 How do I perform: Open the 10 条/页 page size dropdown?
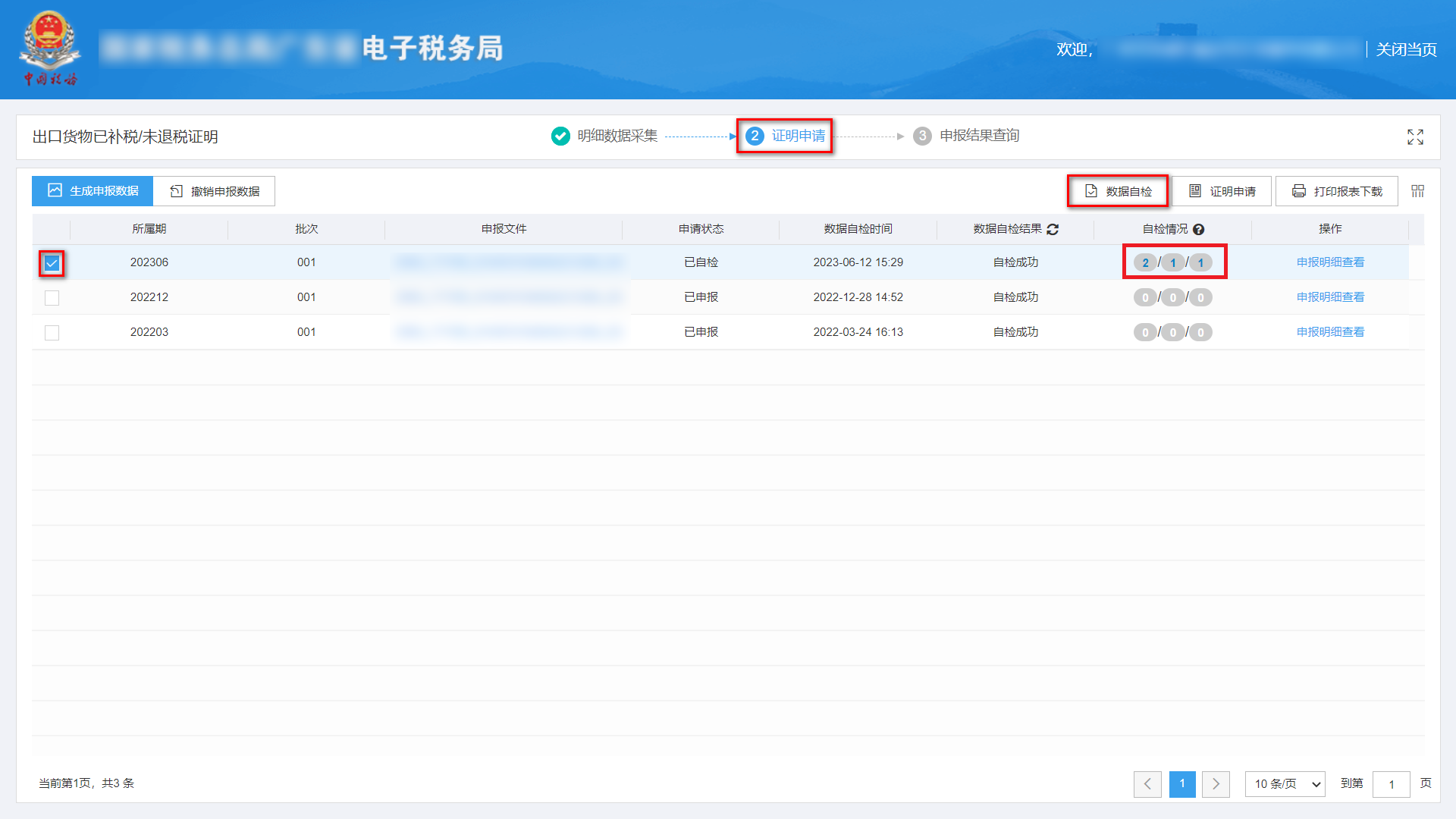1285,783
